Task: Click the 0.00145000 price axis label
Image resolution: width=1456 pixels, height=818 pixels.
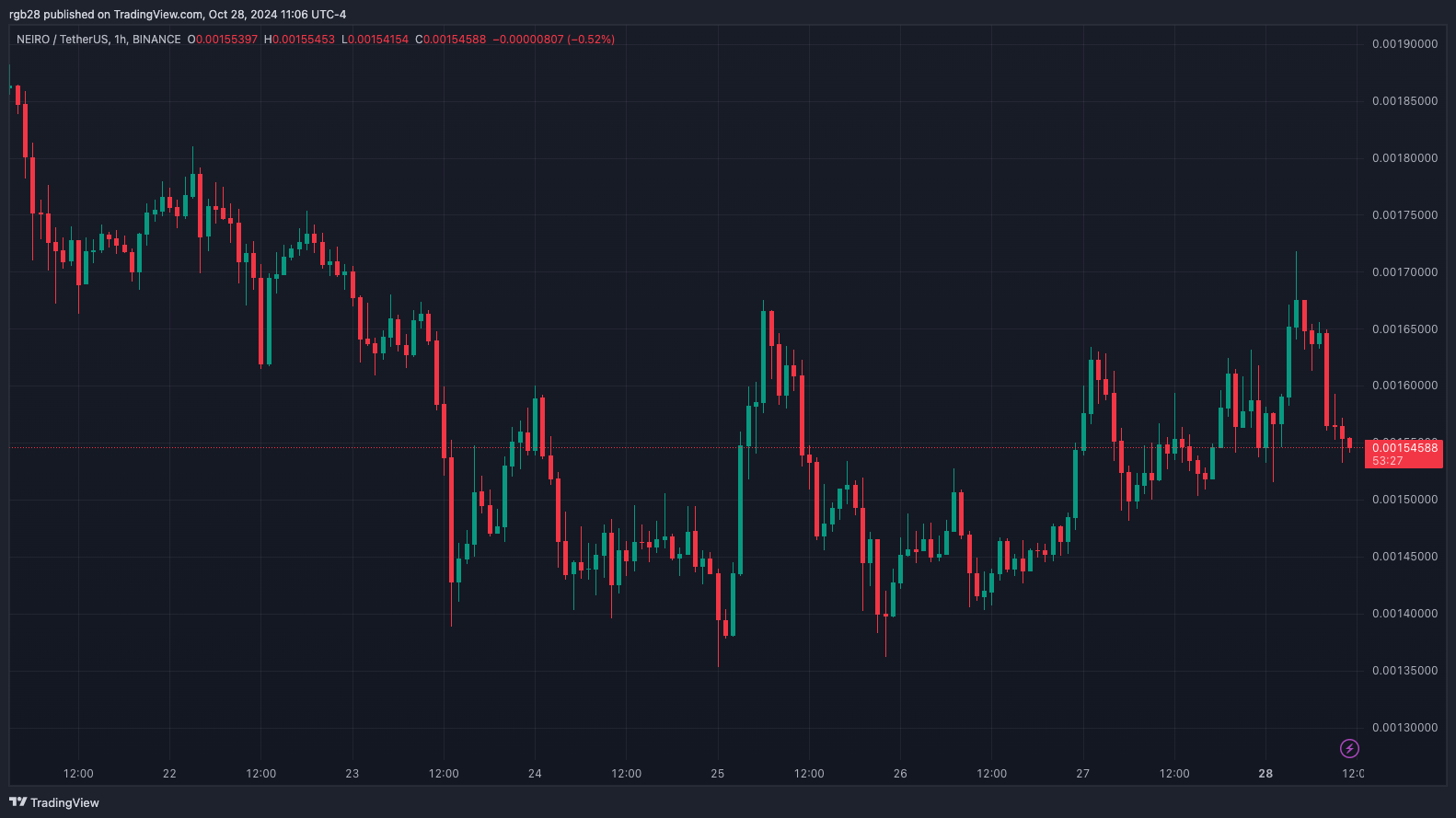Action: pos(1404,557)
